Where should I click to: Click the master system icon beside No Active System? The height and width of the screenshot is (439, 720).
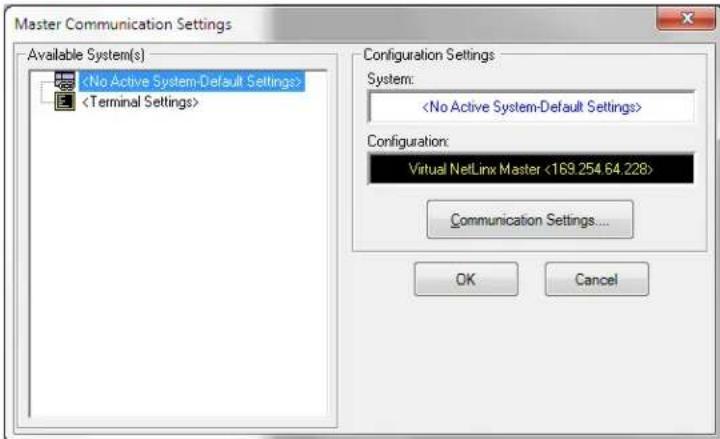click(65, 81)
